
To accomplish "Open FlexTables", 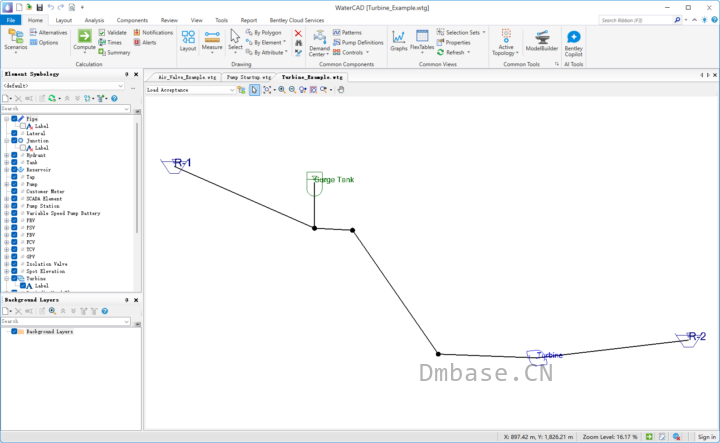I will pos(422,40).
